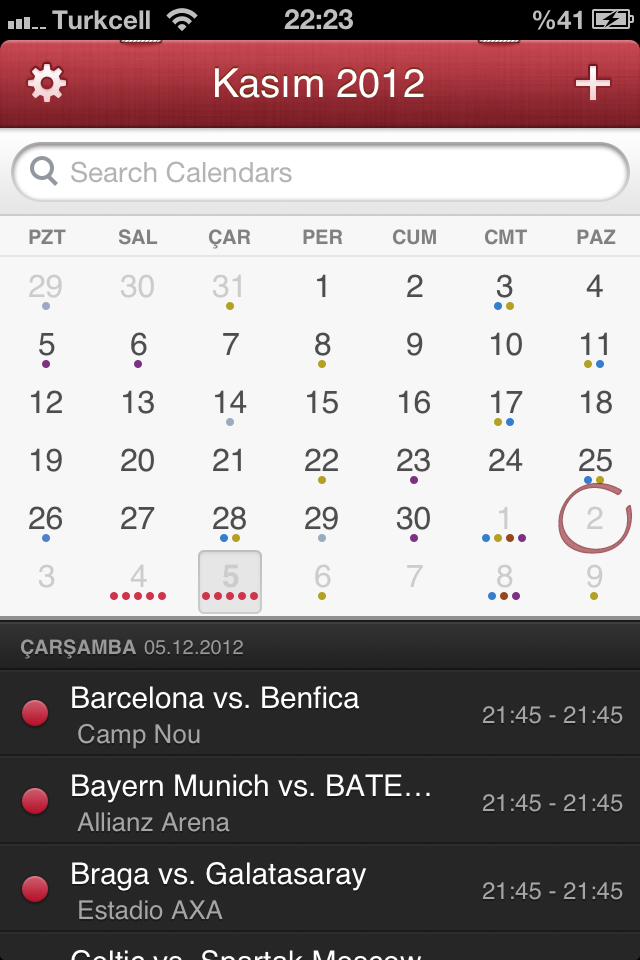The width and height of the screenshot is (640, 960).
Task: Tap the Wi-Fi icon in status bar
Action: (182, 20)
